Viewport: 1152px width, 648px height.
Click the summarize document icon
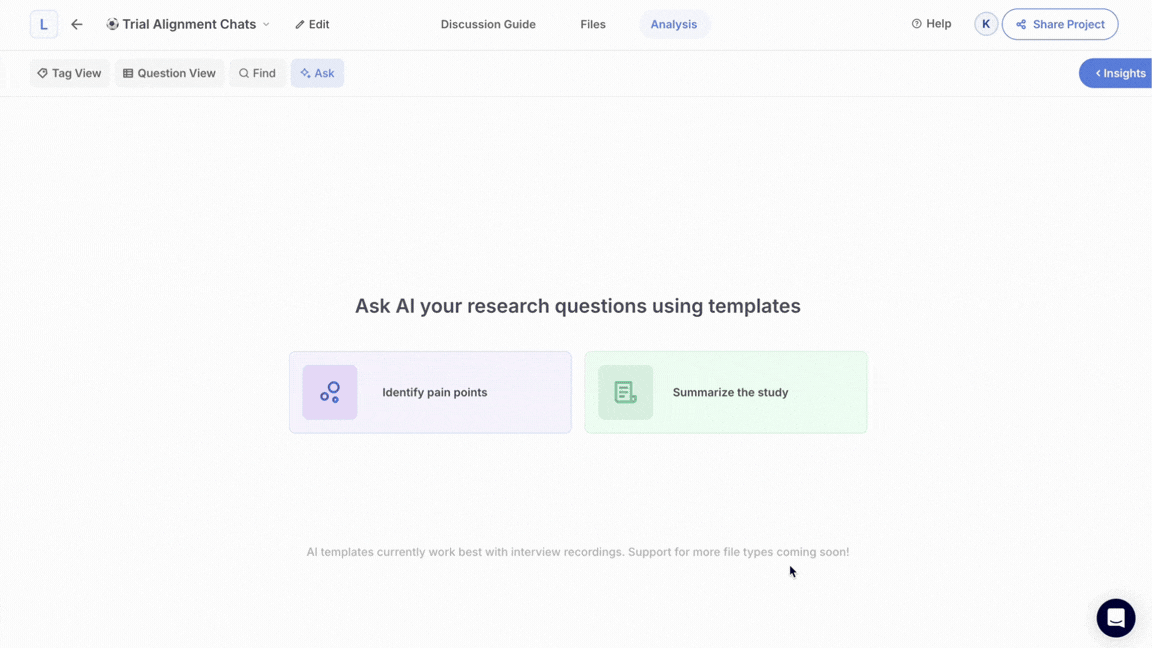[x=625, y=392]
